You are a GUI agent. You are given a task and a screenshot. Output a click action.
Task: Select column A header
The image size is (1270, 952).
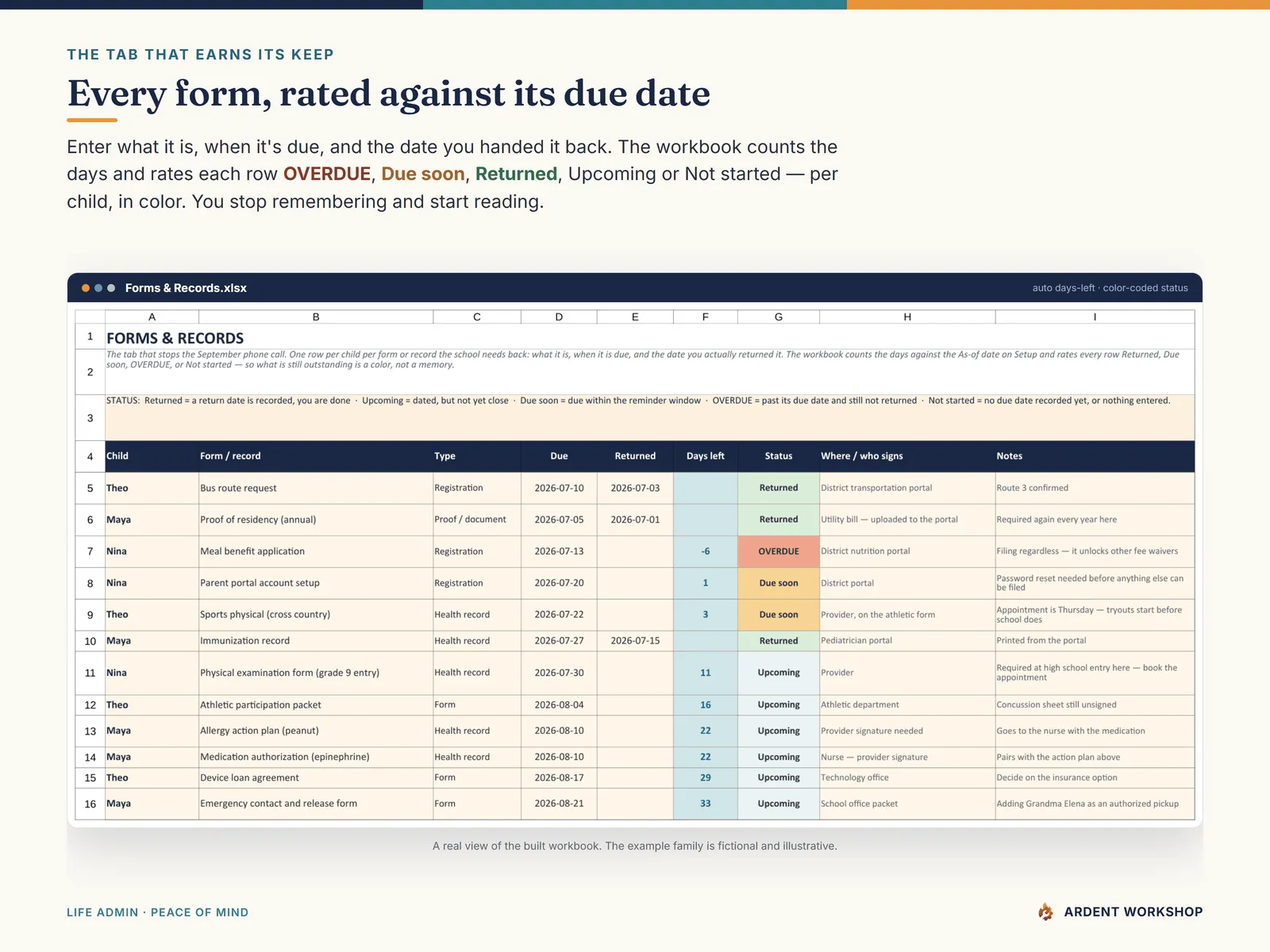pyautogui.click(x=152, y=317)
